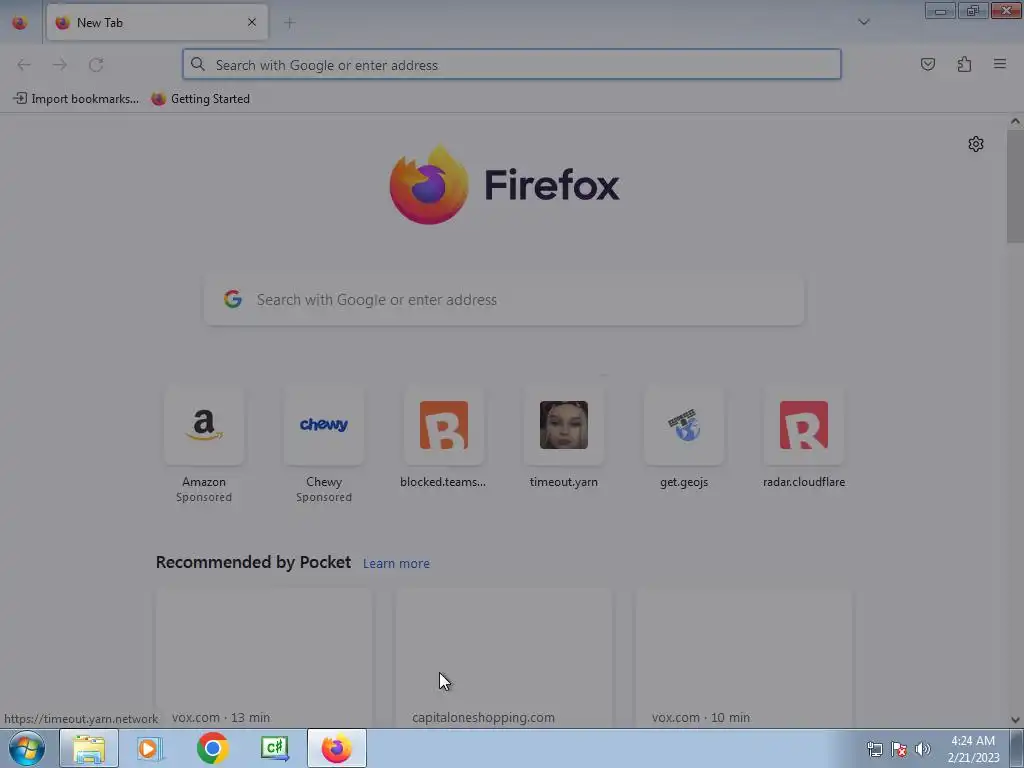
Task: Click the page scrollbar down arrow
Action: coord(1015,720)
